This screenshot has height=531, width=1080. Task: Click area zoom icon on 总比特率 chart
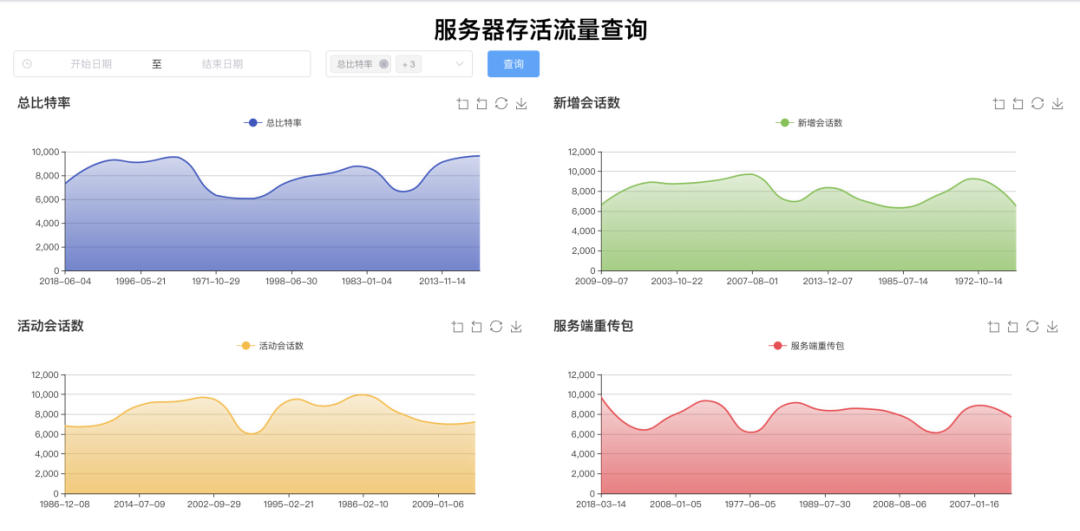[x=462, y=103]
